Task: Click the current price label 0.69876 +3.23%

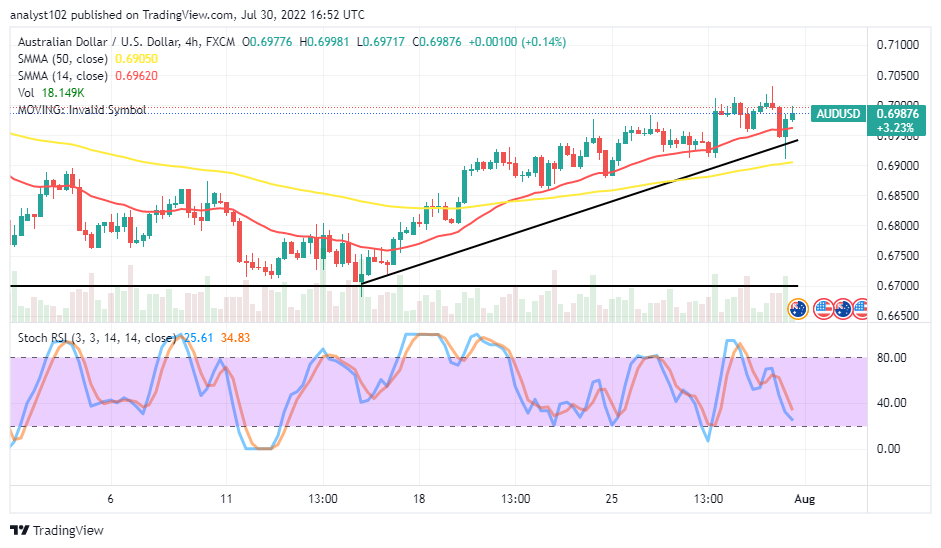Action: pyautogui.click(x=897, y=121)
